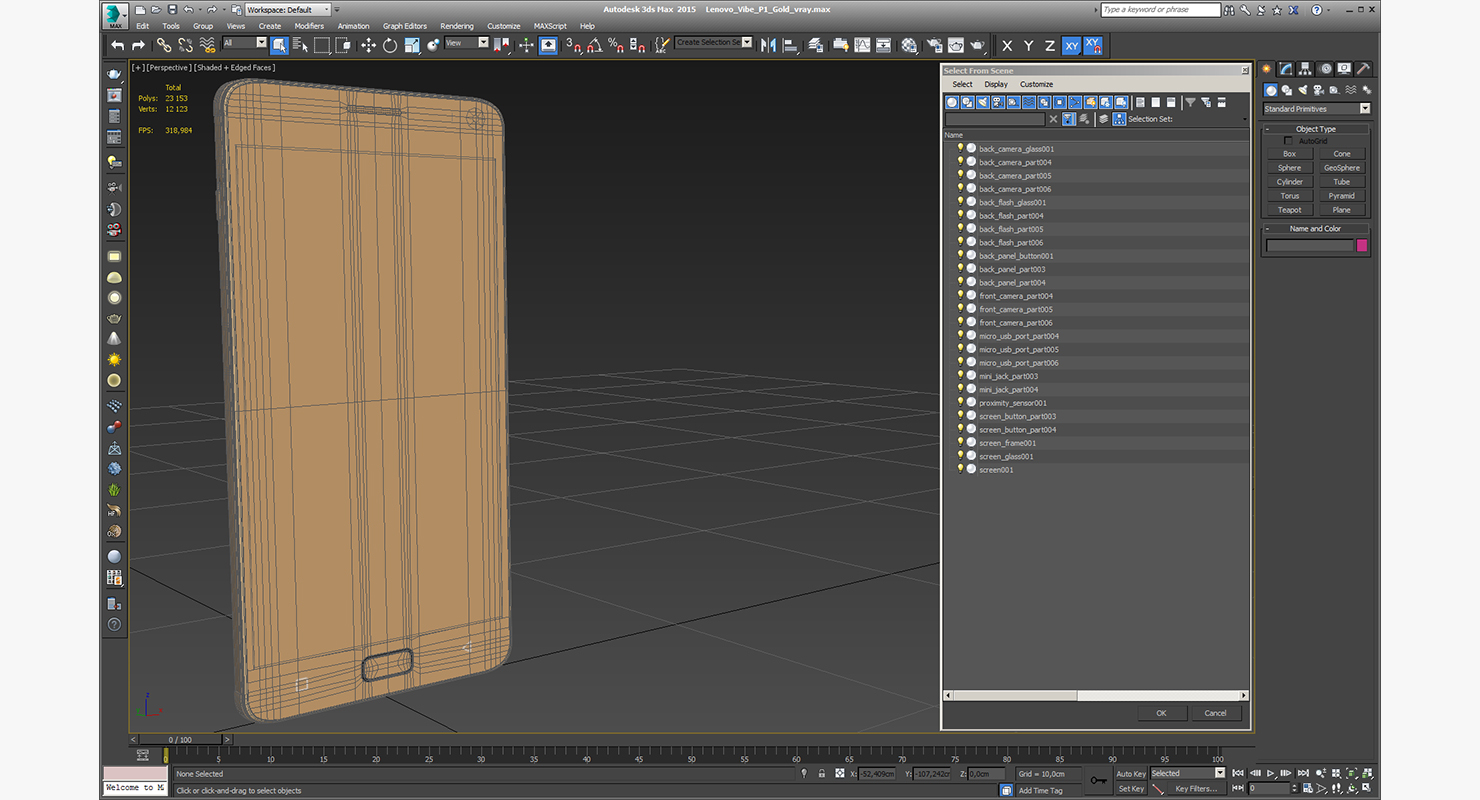Open the Utilities panel hammer tab

pos(1363,69)
